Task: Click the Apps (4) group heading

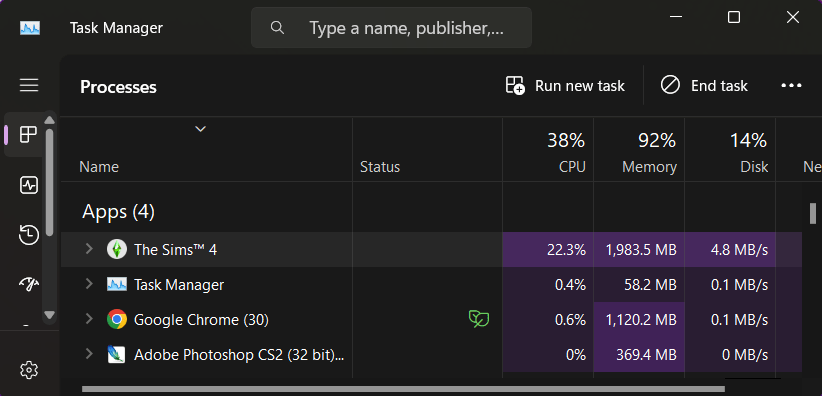Action: (x=118, y=212)
